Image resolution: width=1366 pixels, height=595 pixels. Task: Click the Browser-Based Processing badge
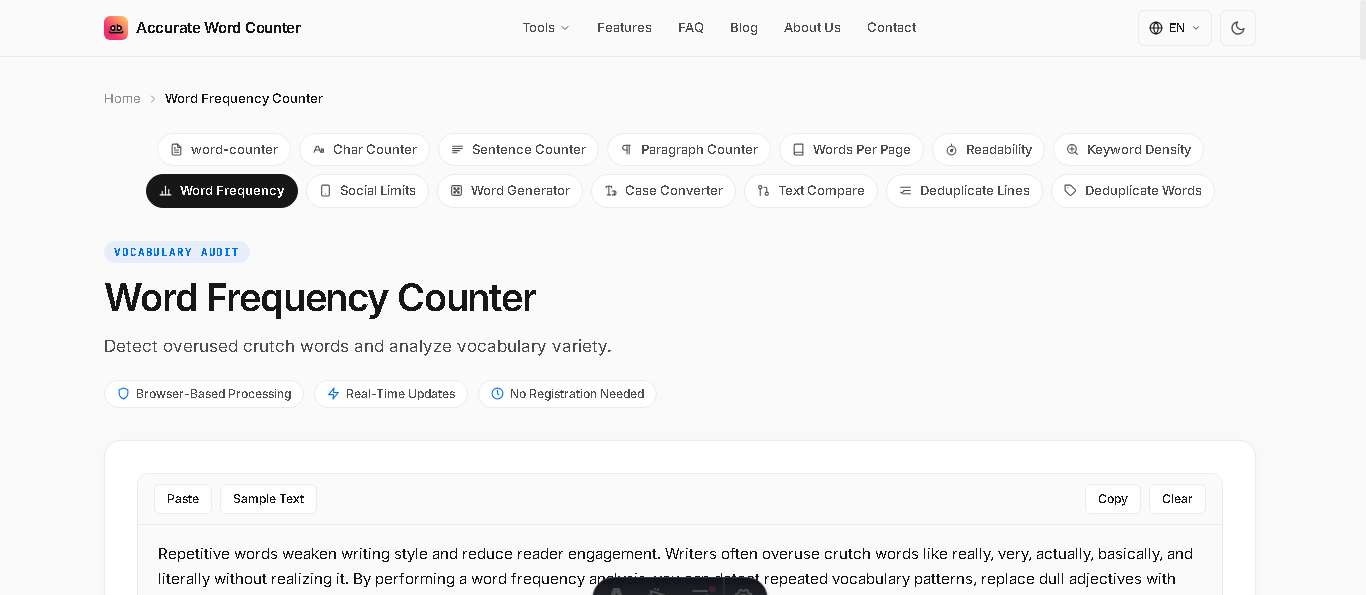click(204, 394)
